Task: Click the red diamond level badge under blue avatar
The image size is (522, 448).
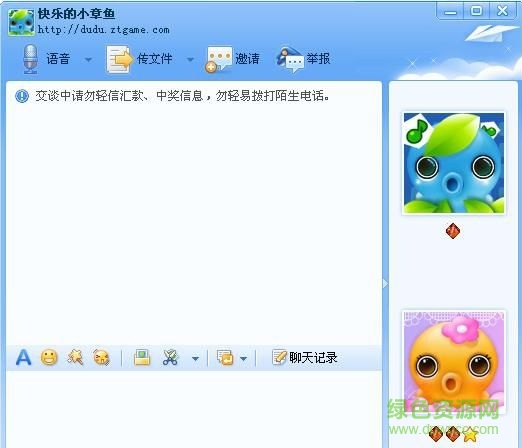Action: click(x=453, y=231)
